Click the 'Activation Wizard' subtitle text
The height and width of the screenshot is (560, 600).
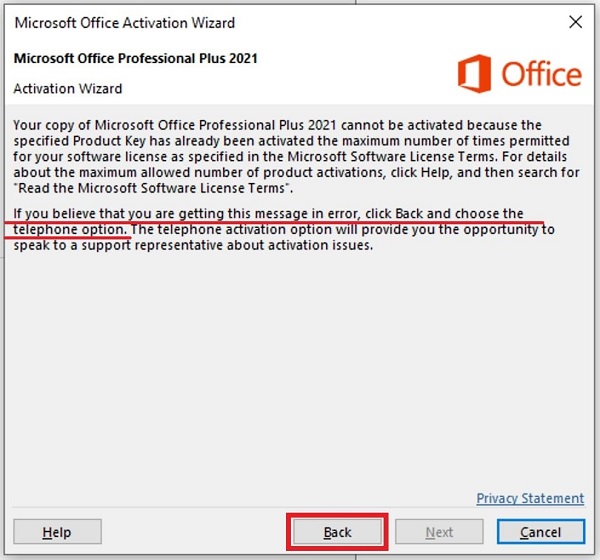click(x=68, y=88)
